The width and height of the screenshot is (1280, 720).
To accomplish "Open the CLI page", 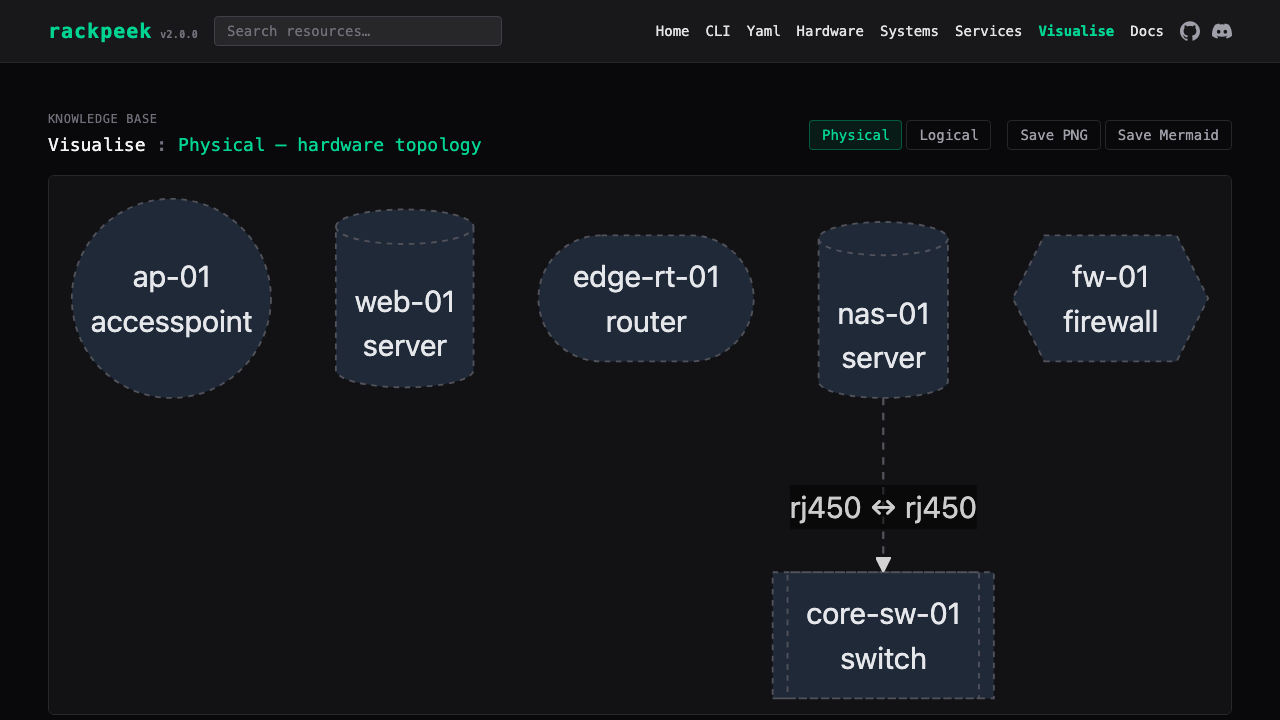I will 718,31.
